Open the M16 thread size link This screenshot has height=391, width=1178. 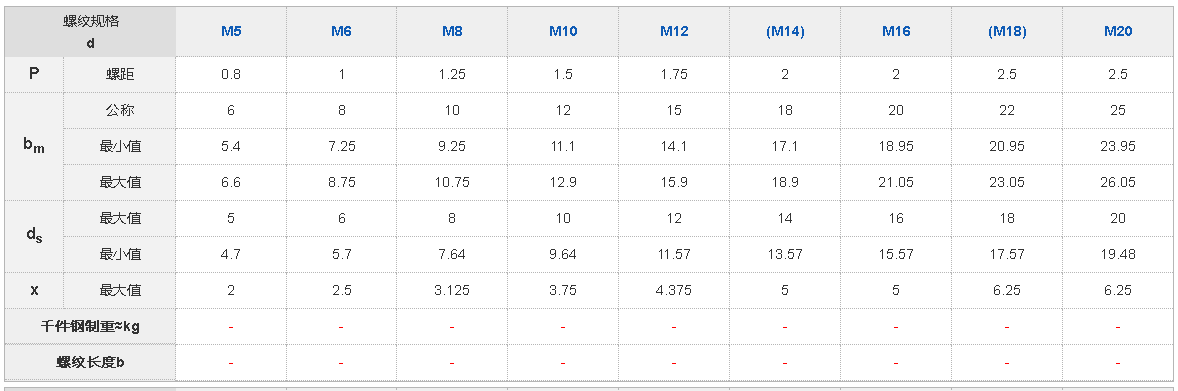(896, 32)
